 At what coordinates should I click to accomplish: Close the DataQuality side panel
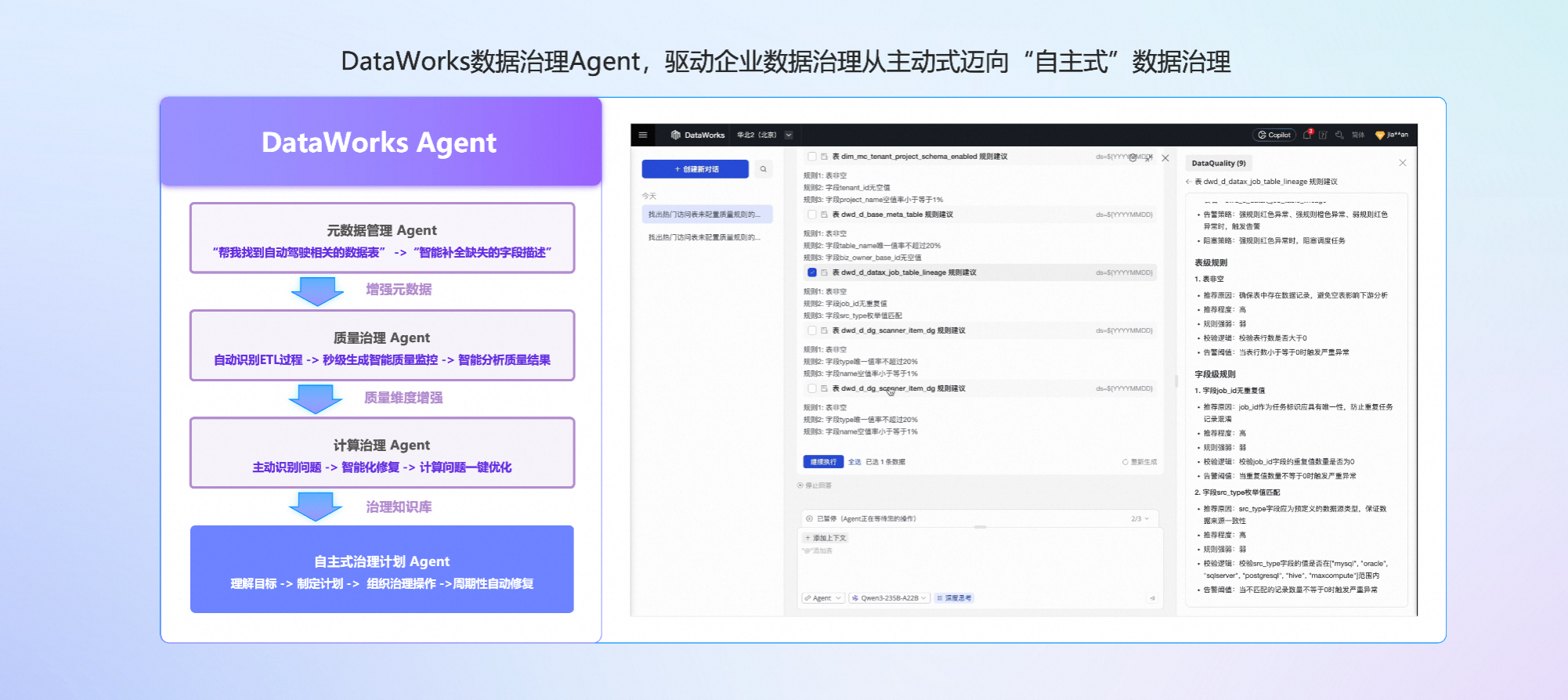point(1403,163)
